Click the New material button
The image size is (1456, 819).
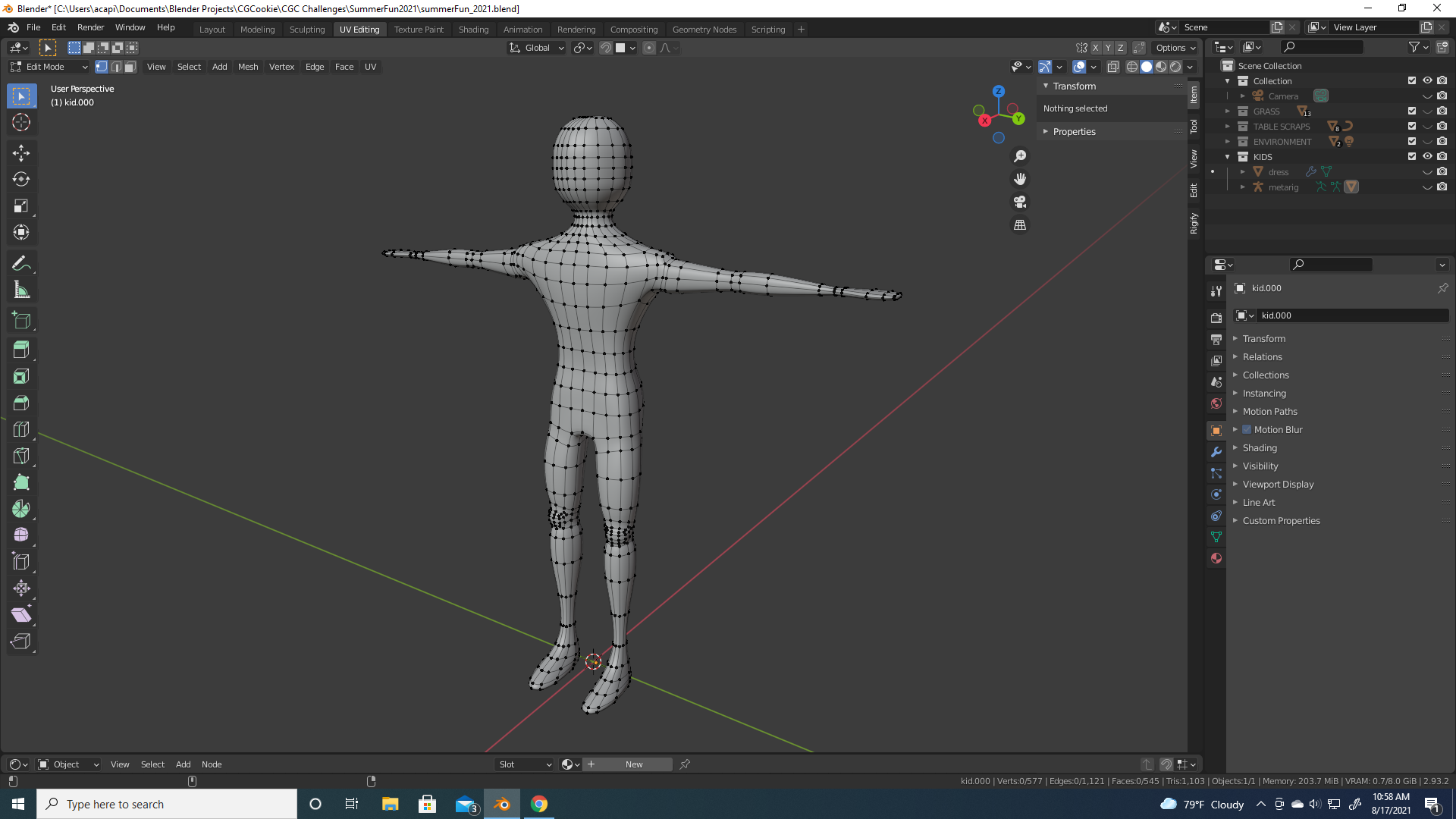tap(634, 764)
